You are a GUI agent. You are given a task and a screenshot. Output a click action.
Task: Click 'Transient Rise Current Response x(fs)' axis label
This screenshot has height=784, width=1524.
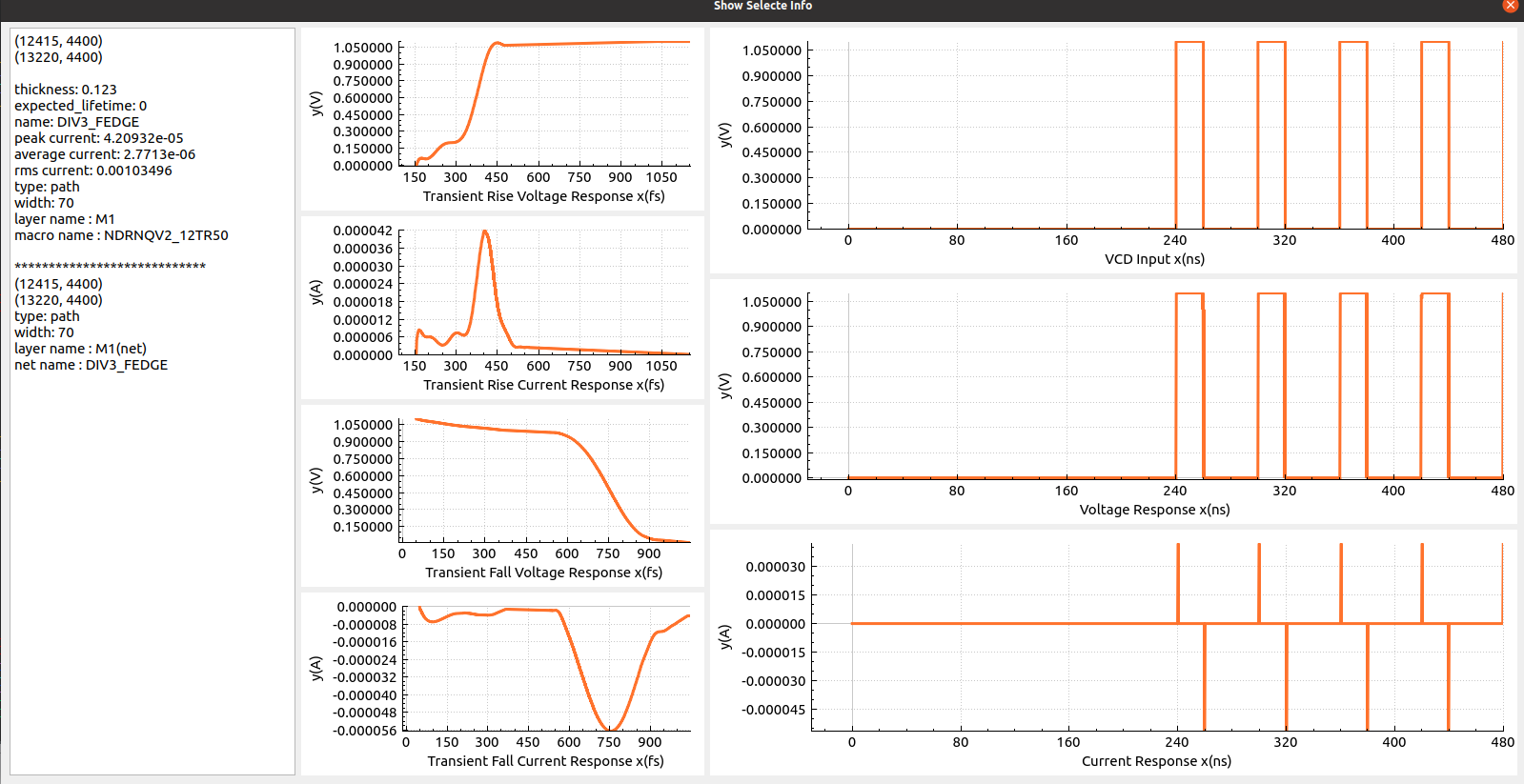pos(543,385)
